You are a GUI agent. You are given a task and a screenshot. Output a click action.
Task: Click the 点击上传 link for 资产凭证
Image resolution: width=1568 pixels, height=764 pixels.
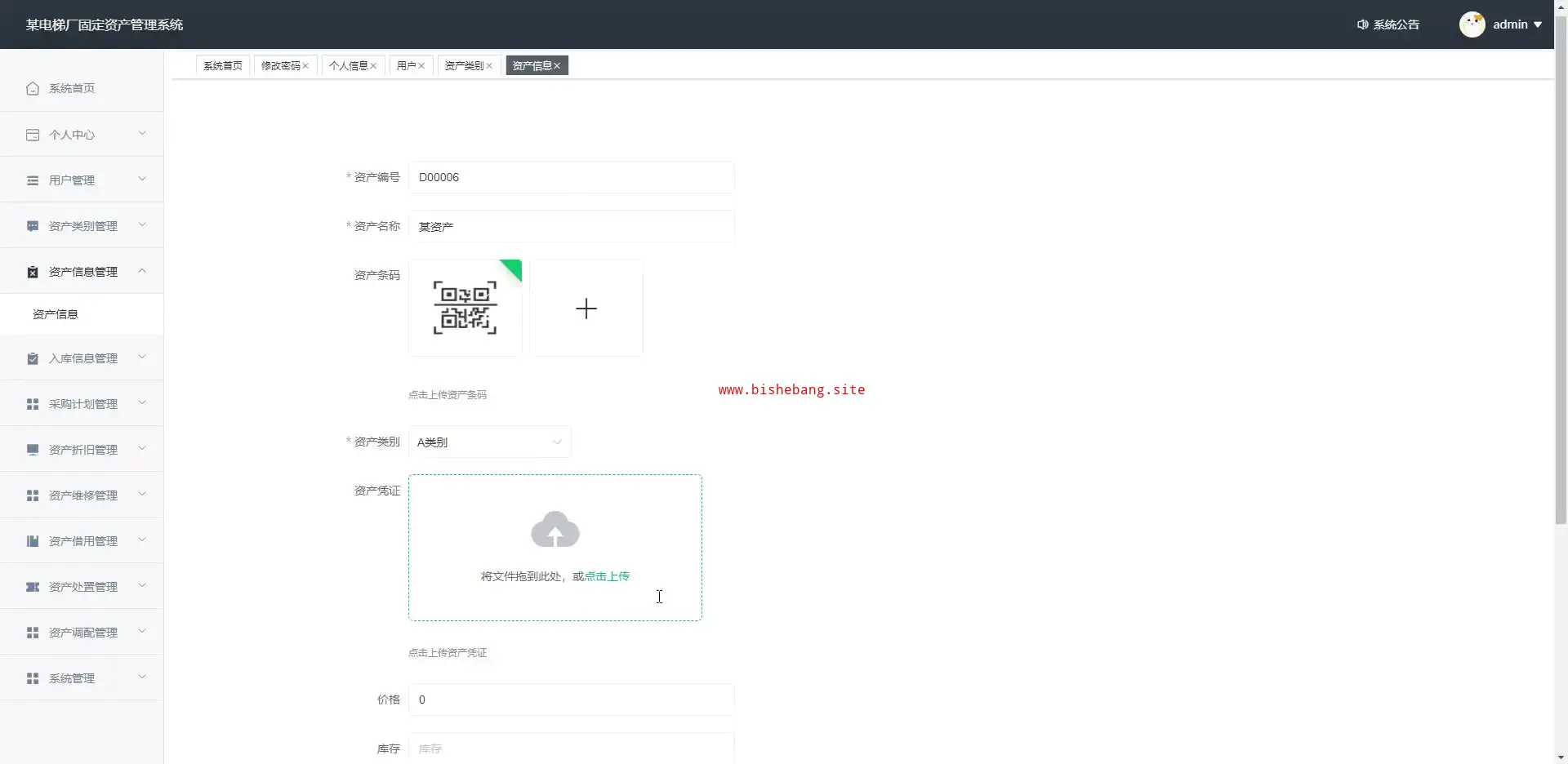point(607,576)
